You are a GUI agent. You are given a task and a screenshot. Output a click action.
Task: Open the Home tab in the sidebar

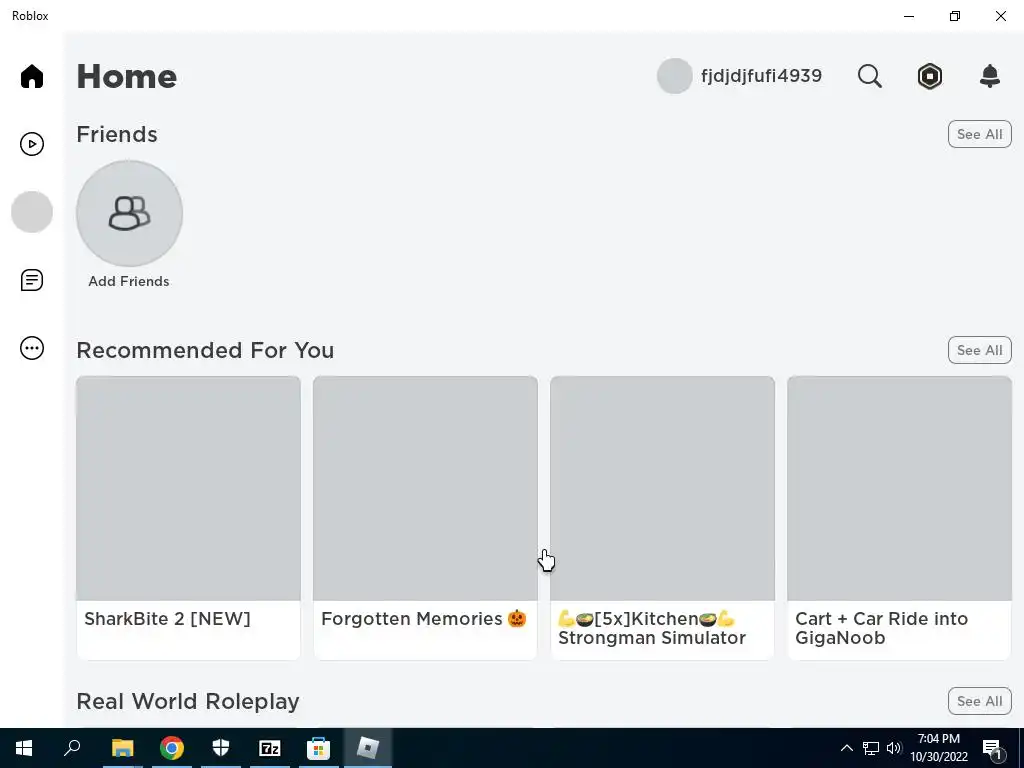[x=31, y=76]
